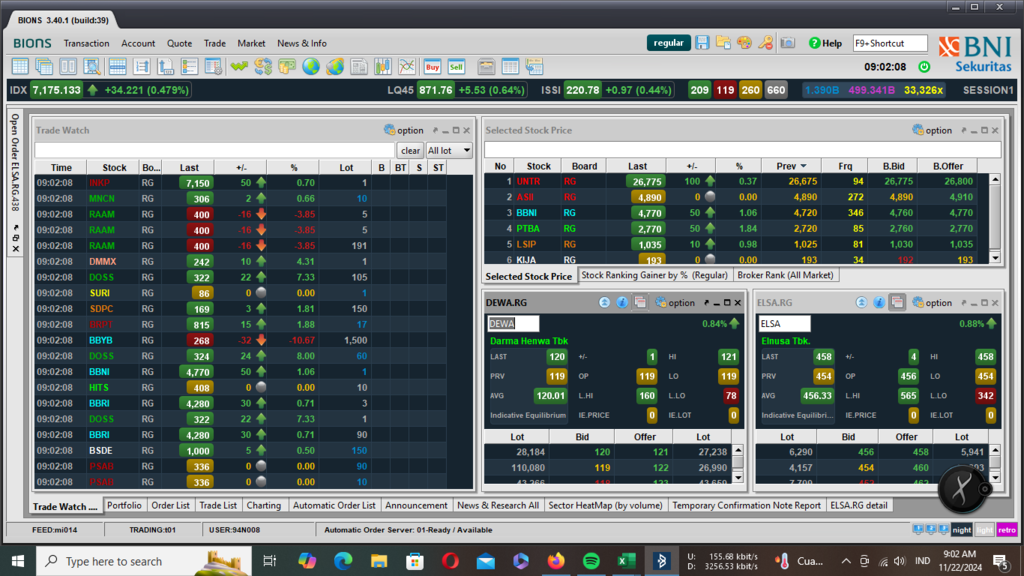Click the globe with orange ring icon

coord(335,67)
